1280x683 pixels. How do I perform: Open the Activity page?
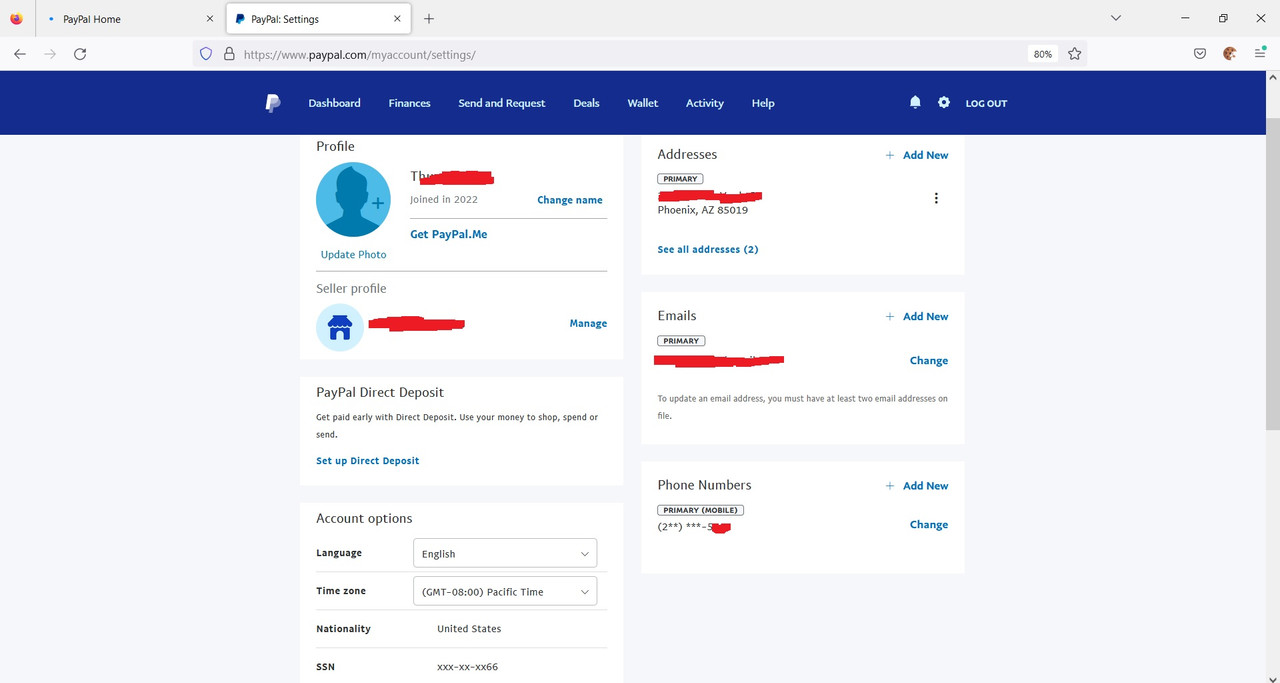pyautogui.click(x=705, y=103)
